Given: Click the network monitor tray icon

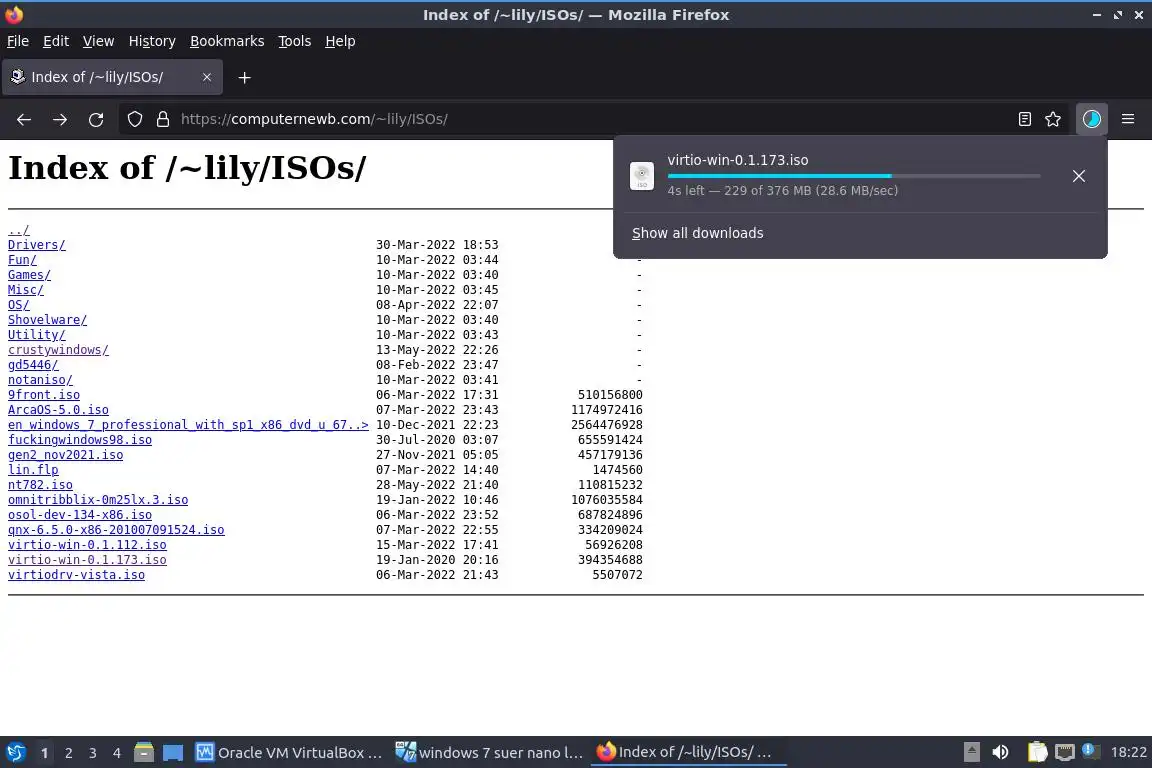Looking at the screenshot, I should (x=1065, y=752).
